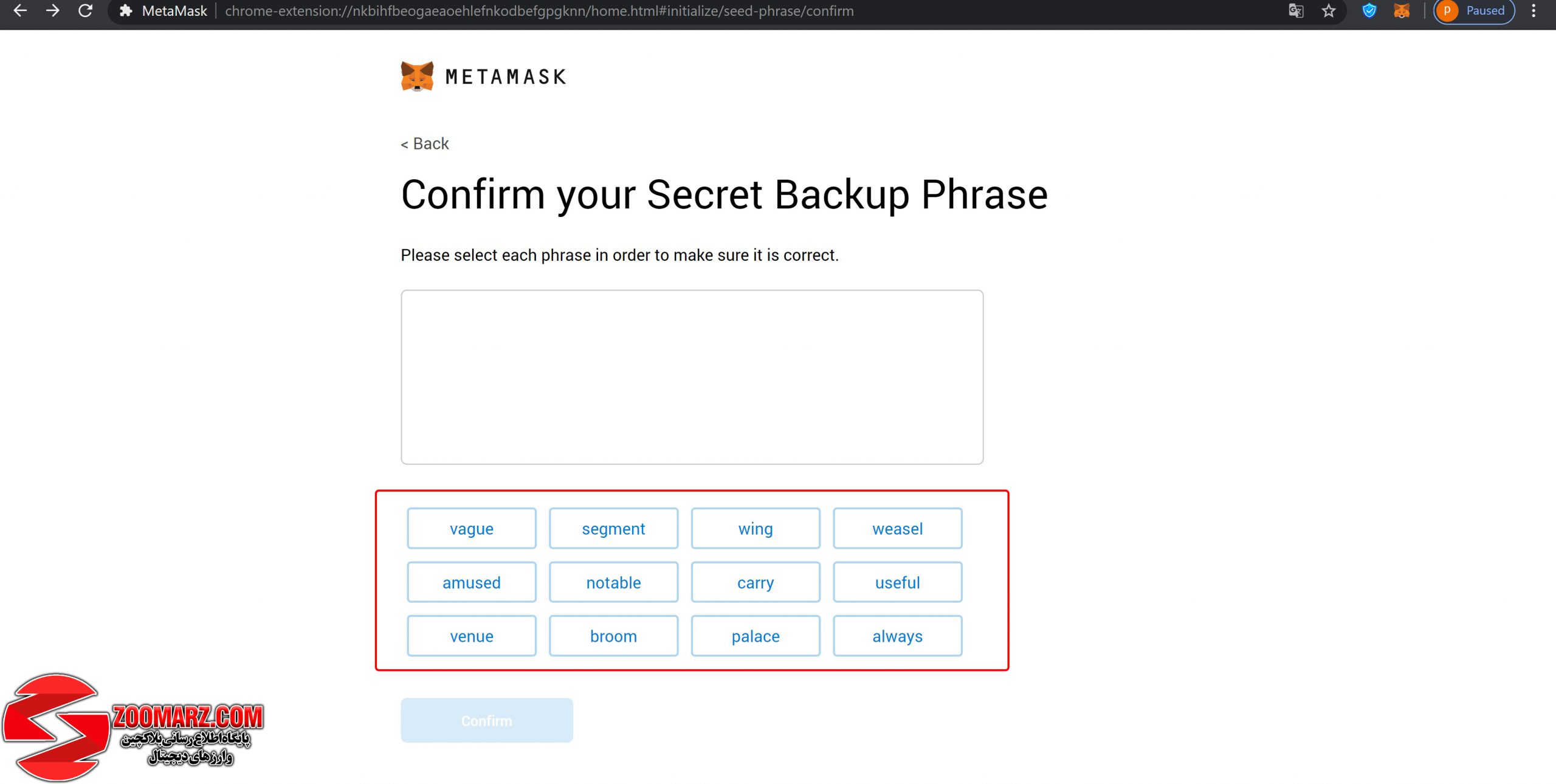The height and width of the screenshot is (784, 1556).
Task: Pick the amused word chip
Action: tap(472, 582)
